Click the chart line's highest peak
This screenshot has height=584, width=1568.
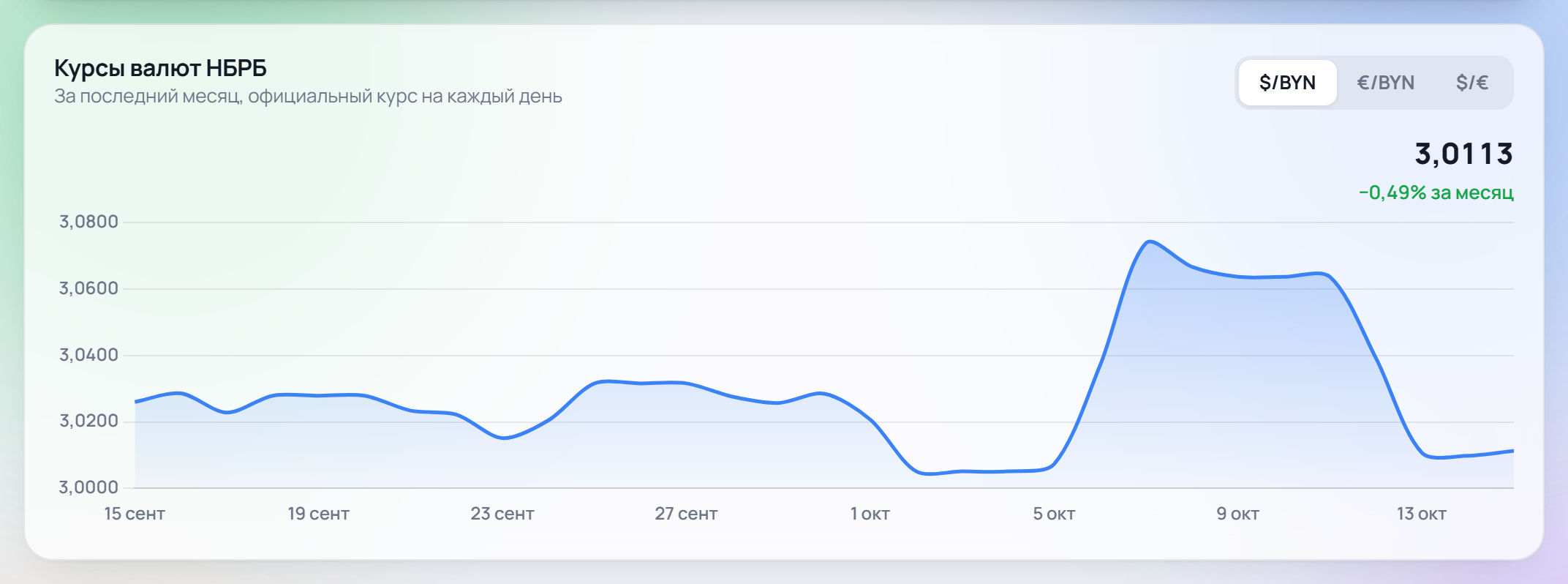pos(1150,242)
